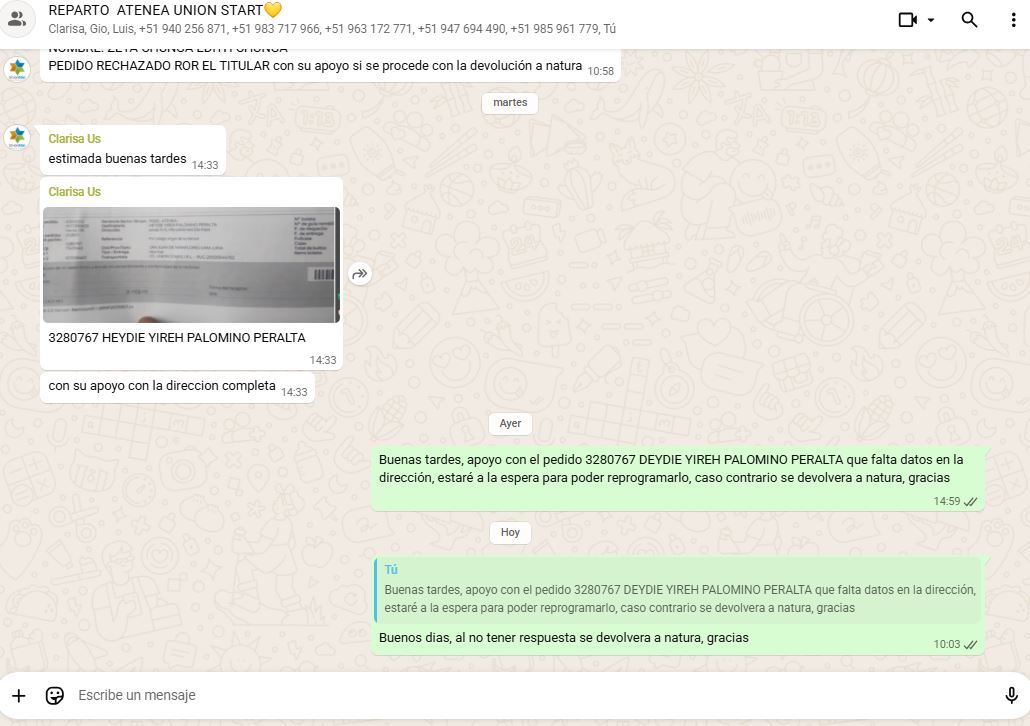This screenshot has width=1030, height=726.
Task: Select the 'Hoy' date chip
Action: [510, 532]
